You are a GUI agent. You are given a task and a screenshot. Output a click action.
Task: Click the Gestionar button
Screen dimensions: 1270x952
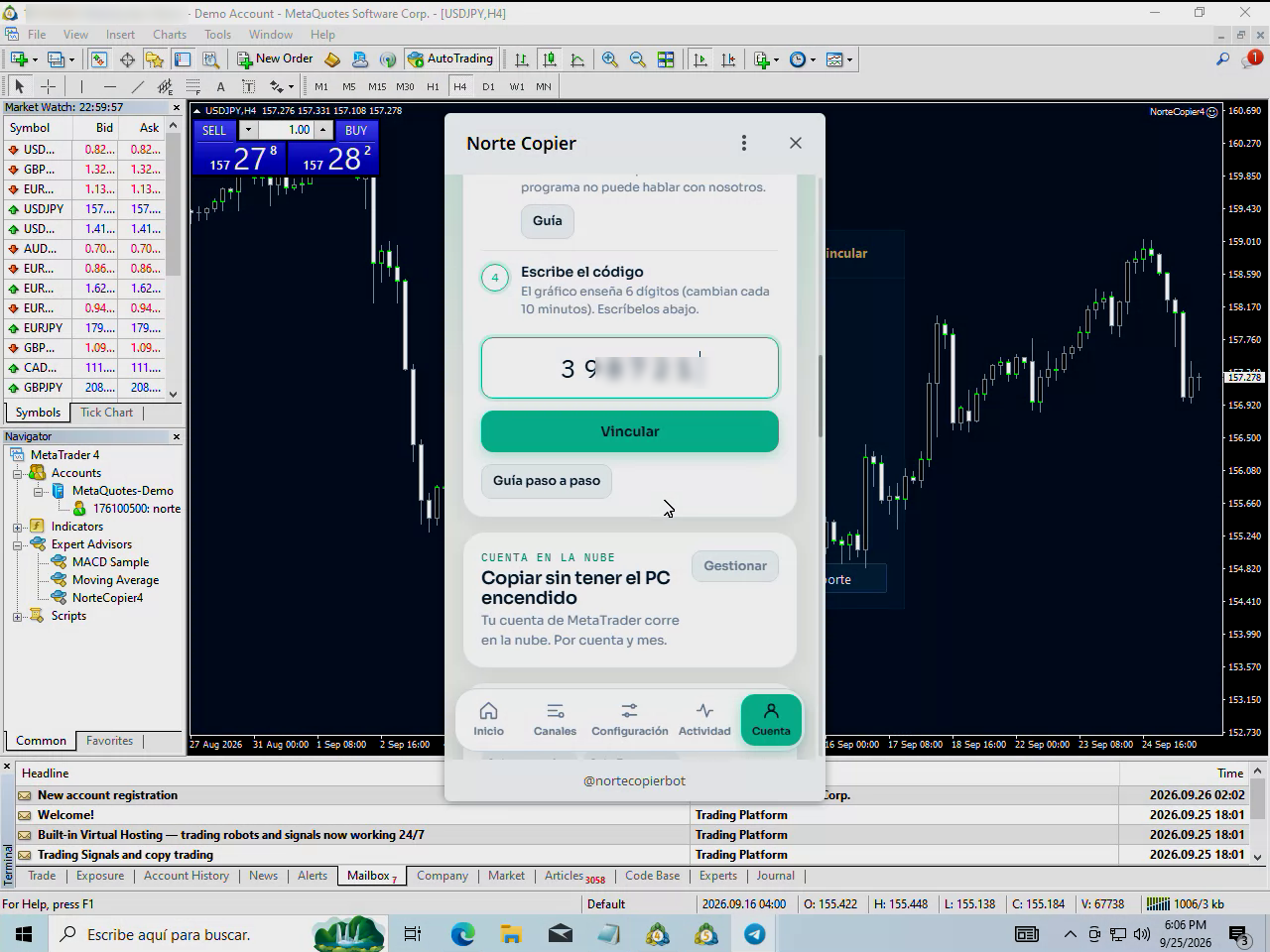(735, 566)
